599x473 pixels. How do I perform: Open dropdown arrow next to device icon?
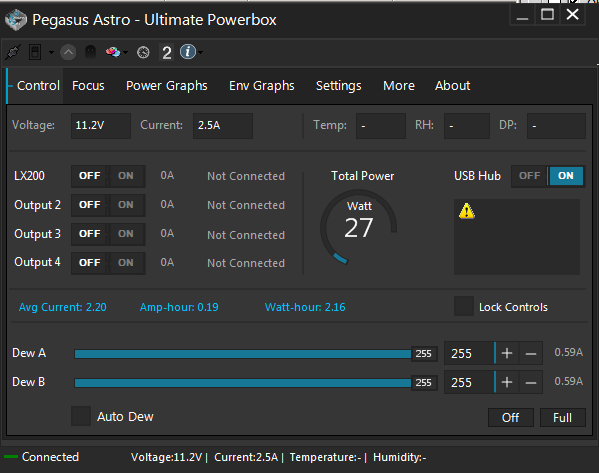point(51,52)
